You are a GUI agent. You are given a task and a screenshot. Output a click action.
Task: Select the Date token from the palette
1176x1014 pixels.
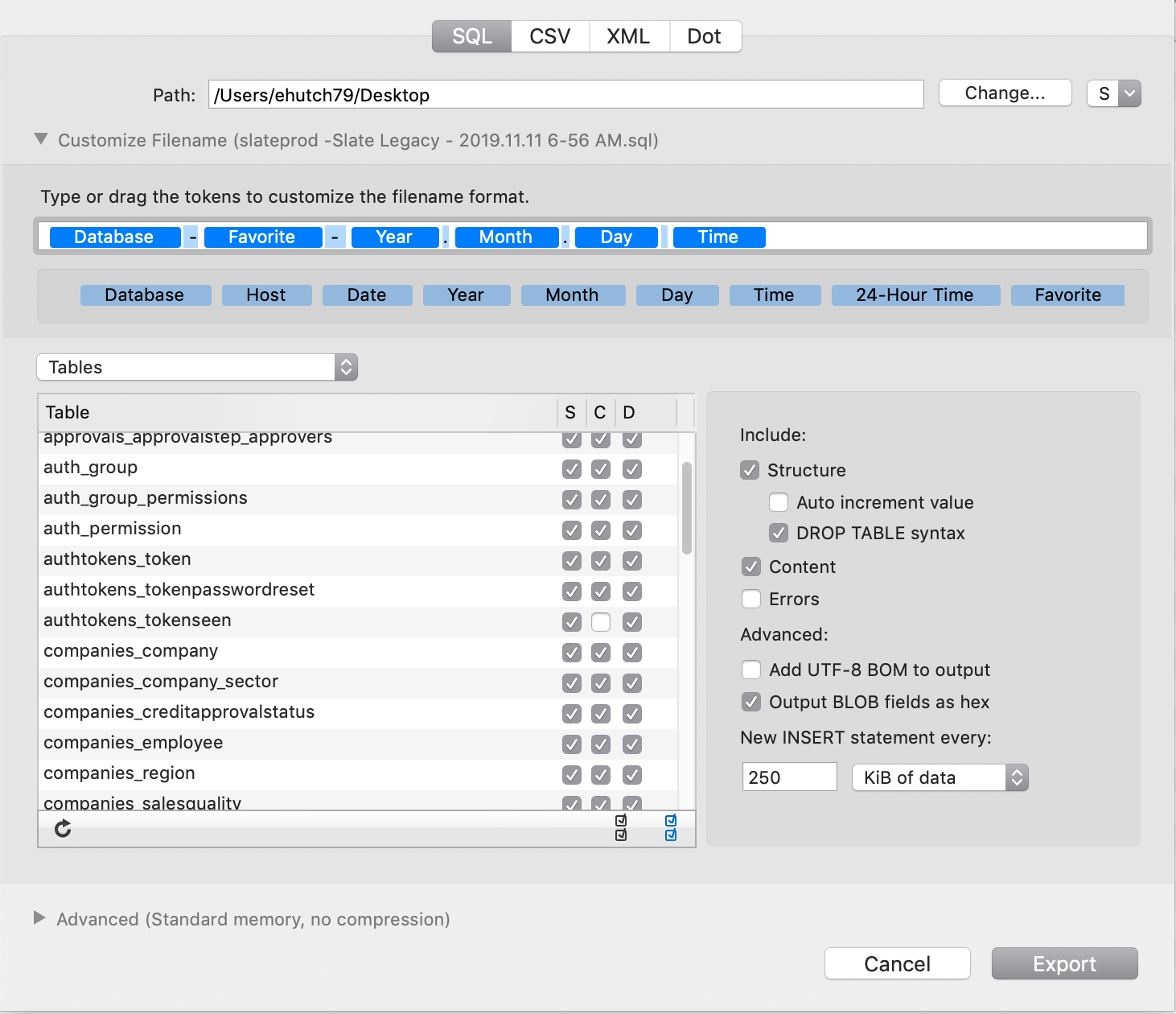pos(367,295)
